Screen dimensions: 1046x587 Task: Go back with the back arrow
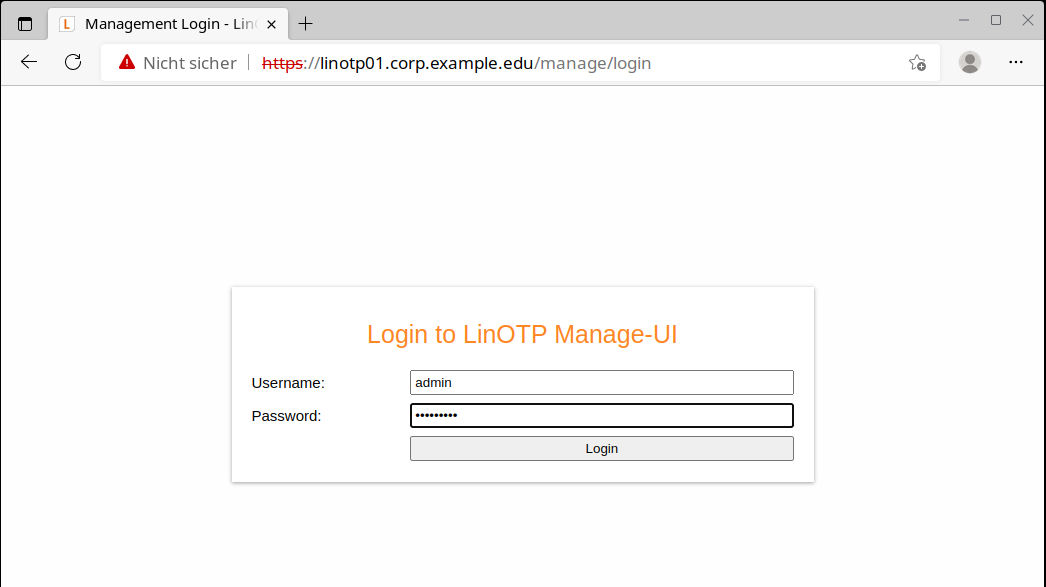(x=29, y=62)
